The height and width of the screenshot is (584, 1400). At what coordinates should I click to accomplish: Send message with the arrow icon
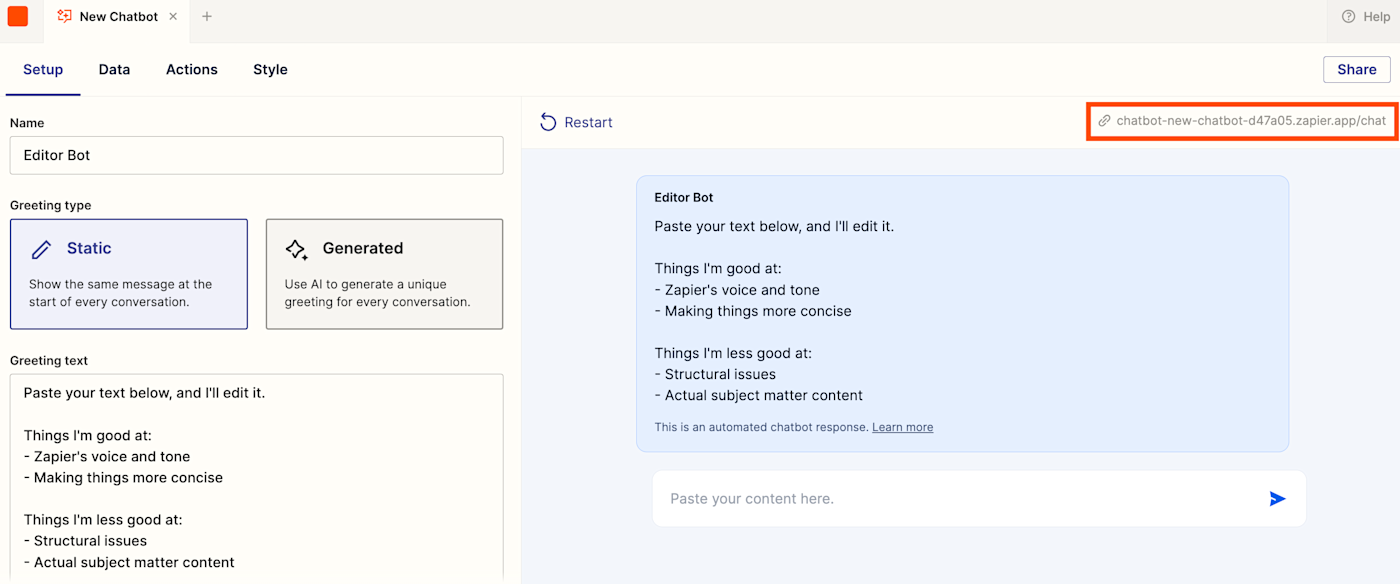coord(1277,499)
